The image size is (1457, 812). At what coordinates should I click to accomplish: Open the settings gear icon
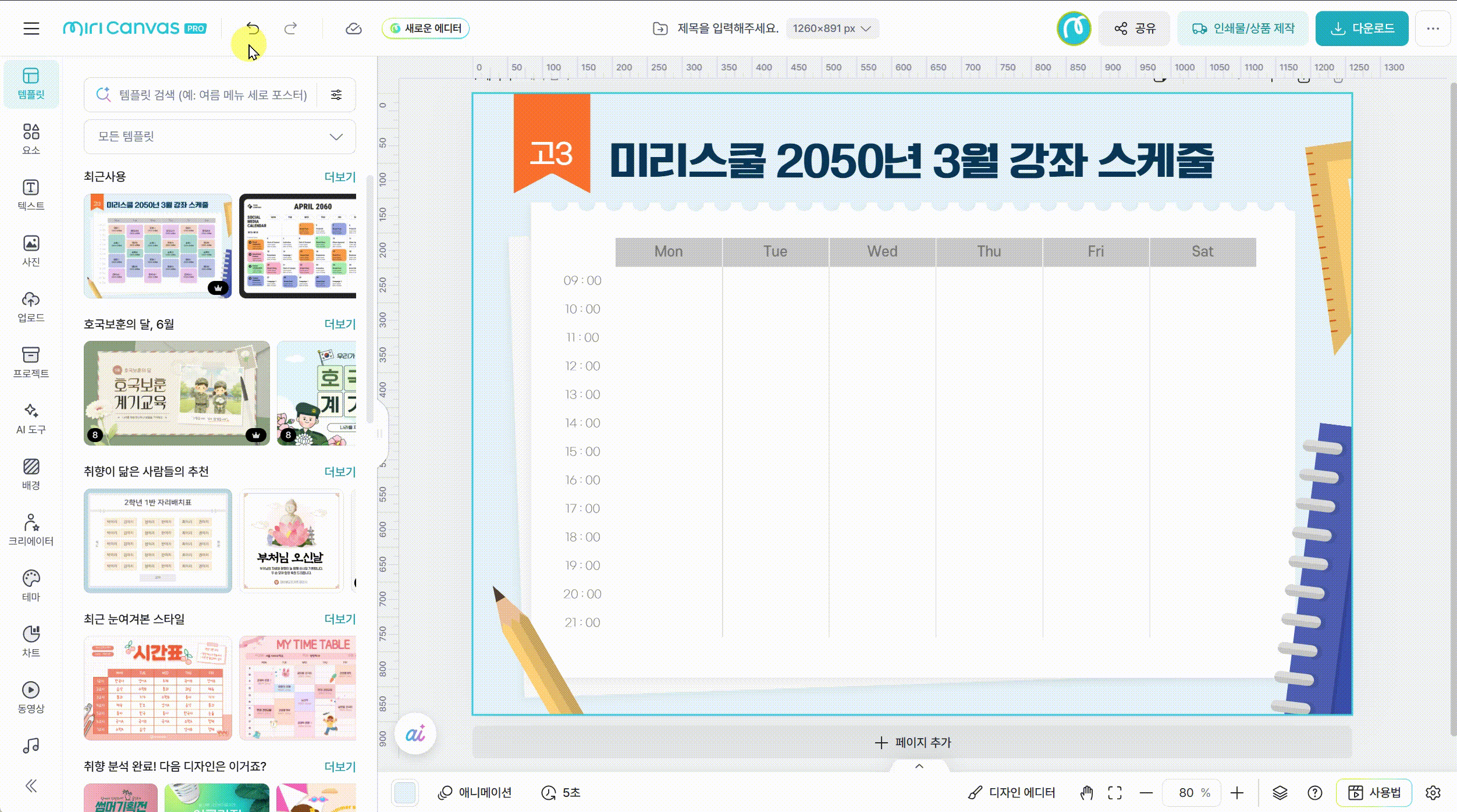pyautogui.click(x=1433, y=793)
